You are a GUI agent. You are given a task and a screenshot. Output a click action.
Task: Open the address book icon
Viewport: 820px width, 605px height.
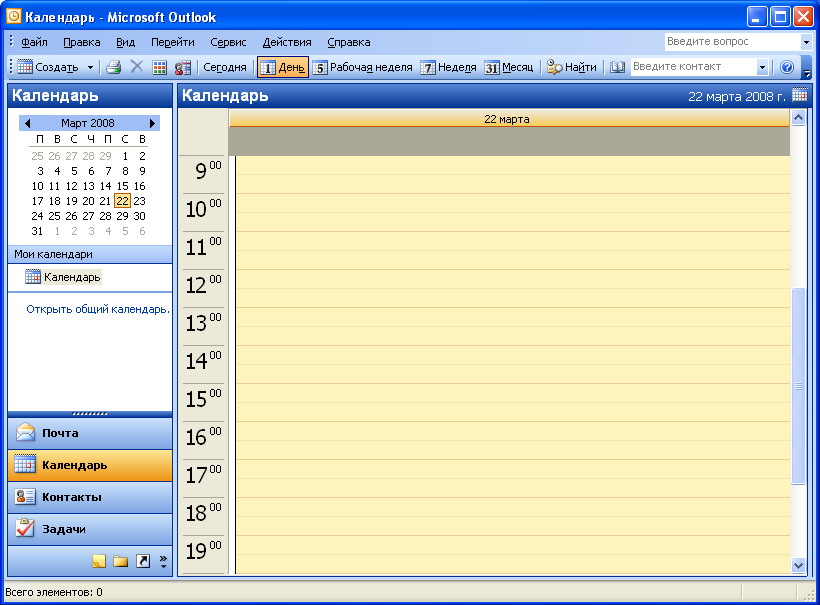tap(618, 67)
